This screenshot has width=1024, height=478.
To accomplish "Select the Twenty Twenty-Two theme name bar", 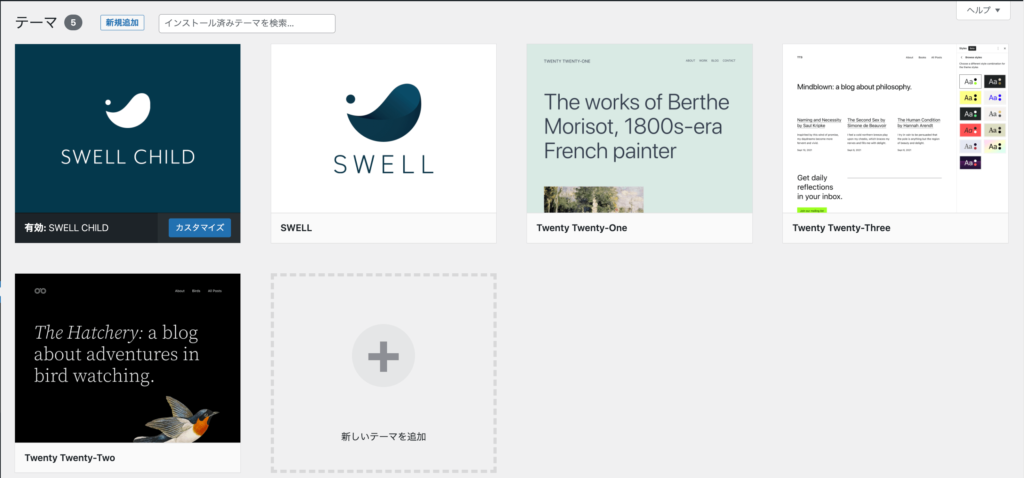I will click(x=127, y=458).
